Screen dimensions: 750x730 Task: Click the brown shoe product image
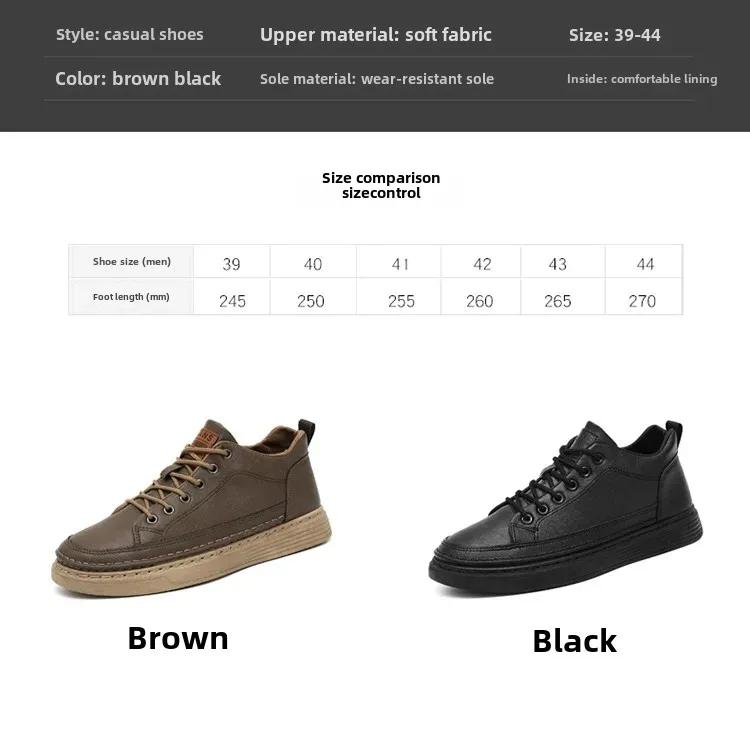point(191,508)
